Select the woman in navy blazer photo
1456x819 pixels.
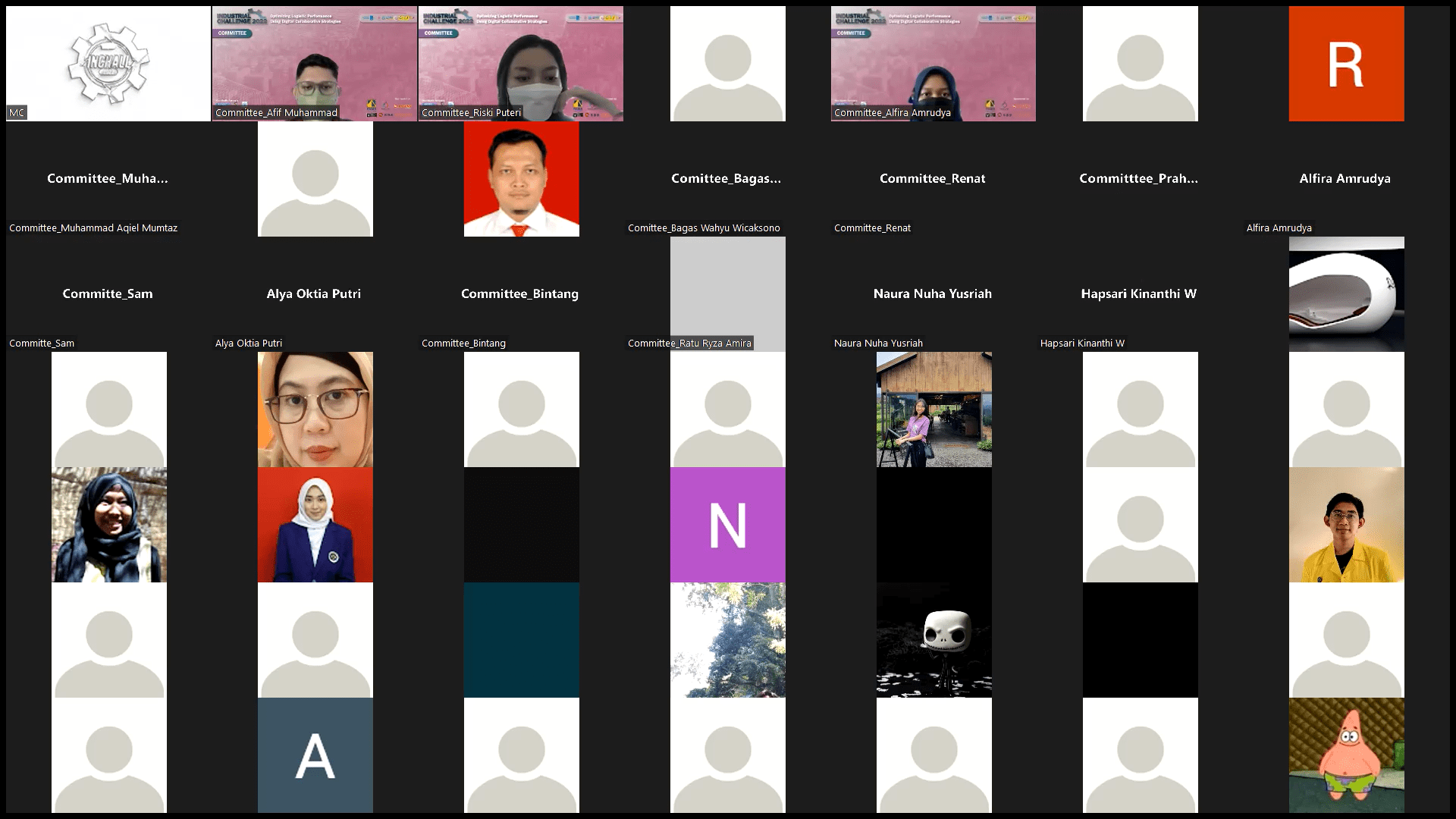coord(315,525)
